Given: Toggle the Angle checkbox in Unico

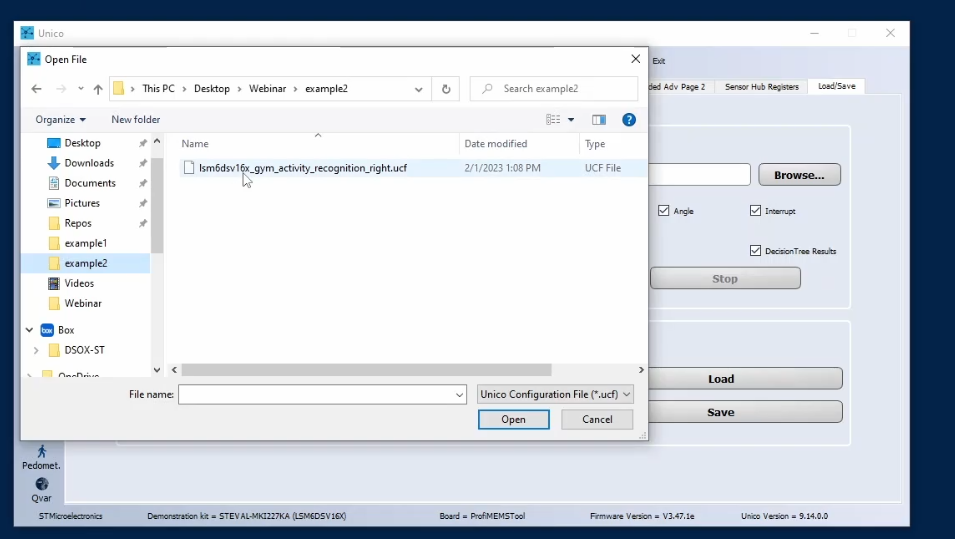Looking at the screenshot, I should coord(664,211).
